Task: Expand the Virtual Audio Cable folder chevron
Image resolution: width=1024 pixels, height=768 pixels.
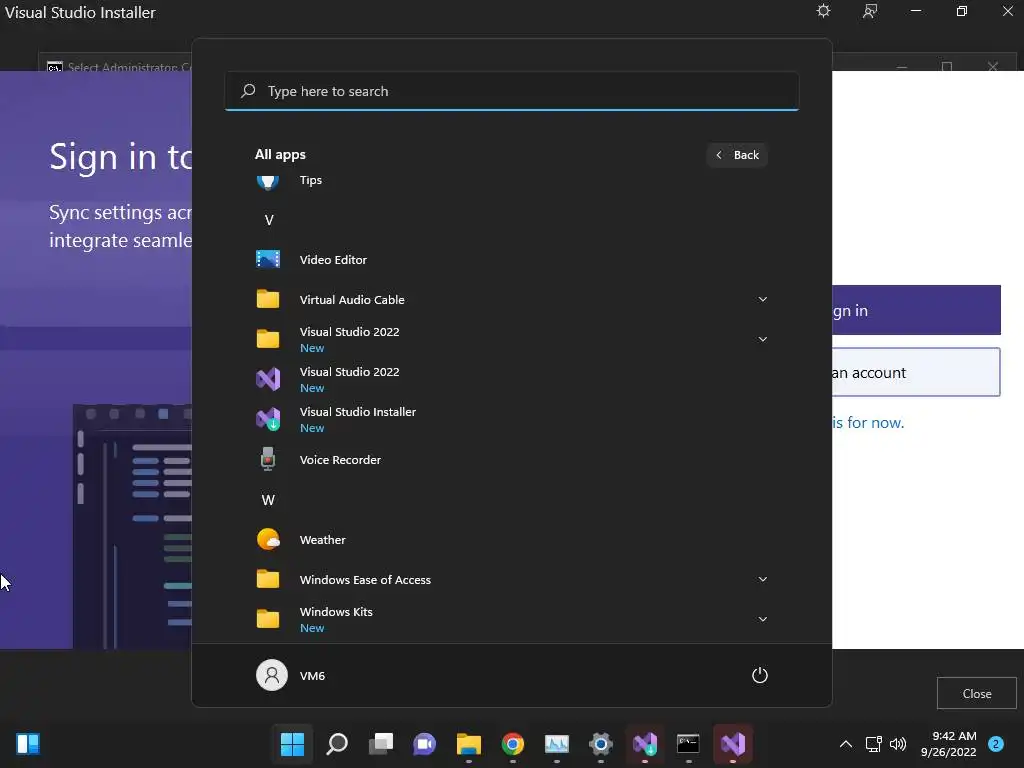Action: pyautogui.click(x=762, y=299)
